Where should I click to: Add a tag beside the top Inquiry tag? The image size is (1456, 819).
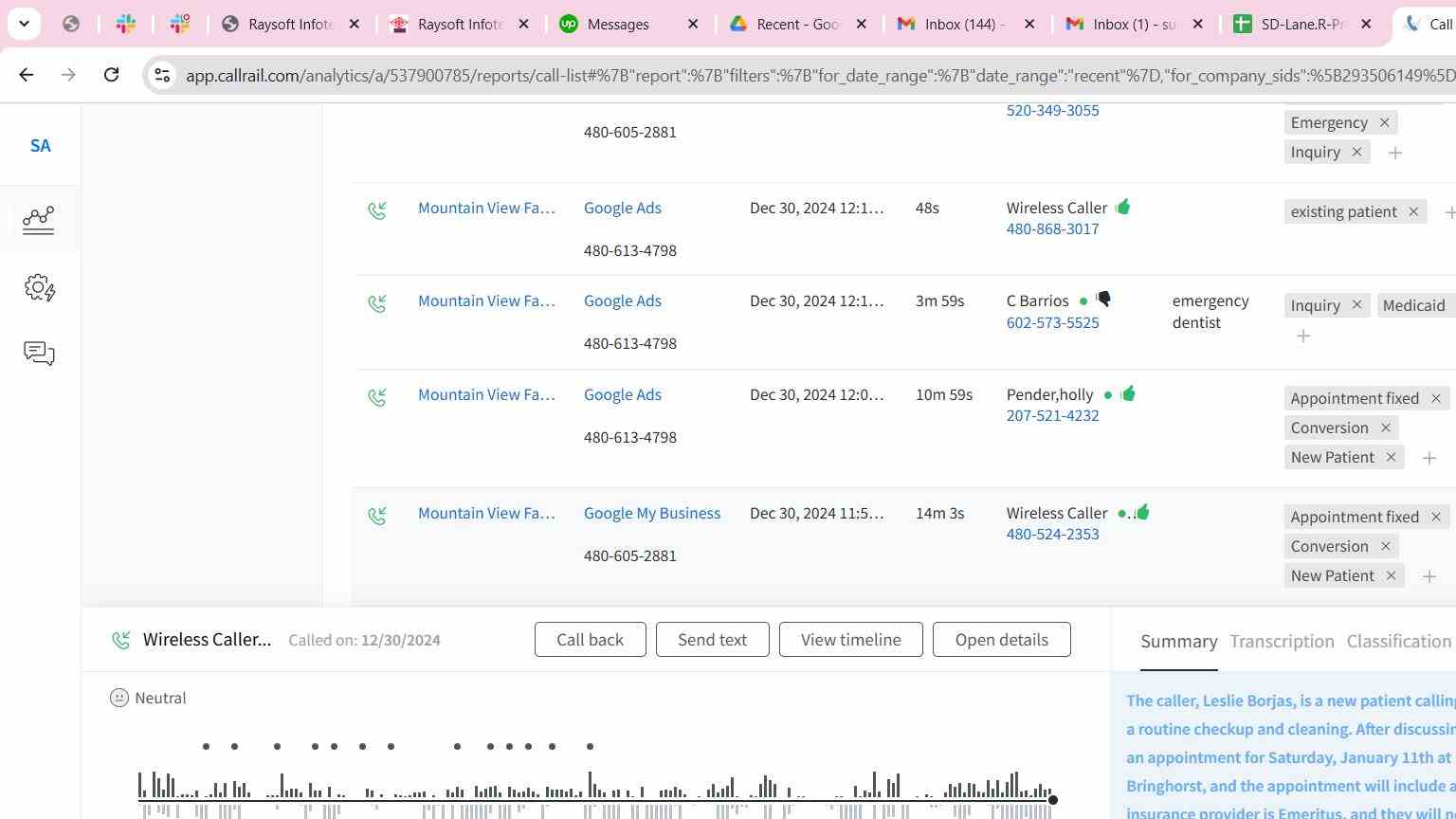[1395, 153]
